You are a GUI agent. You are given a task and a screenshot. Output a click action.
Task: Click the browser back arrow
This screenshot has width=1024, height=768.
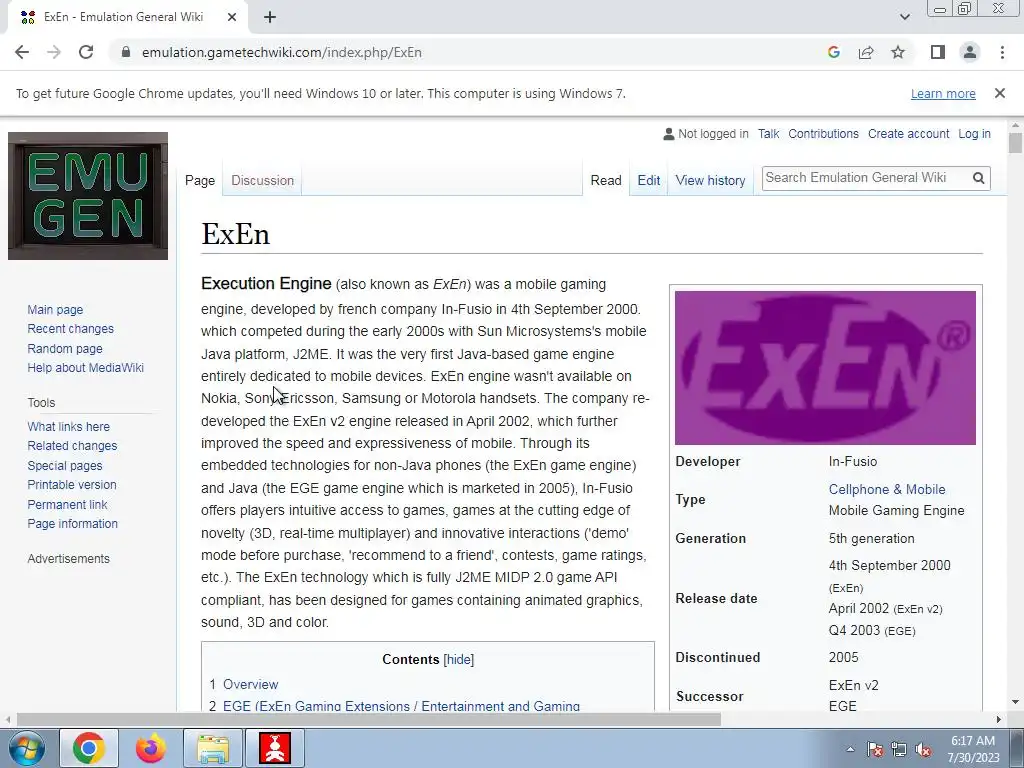22,52
